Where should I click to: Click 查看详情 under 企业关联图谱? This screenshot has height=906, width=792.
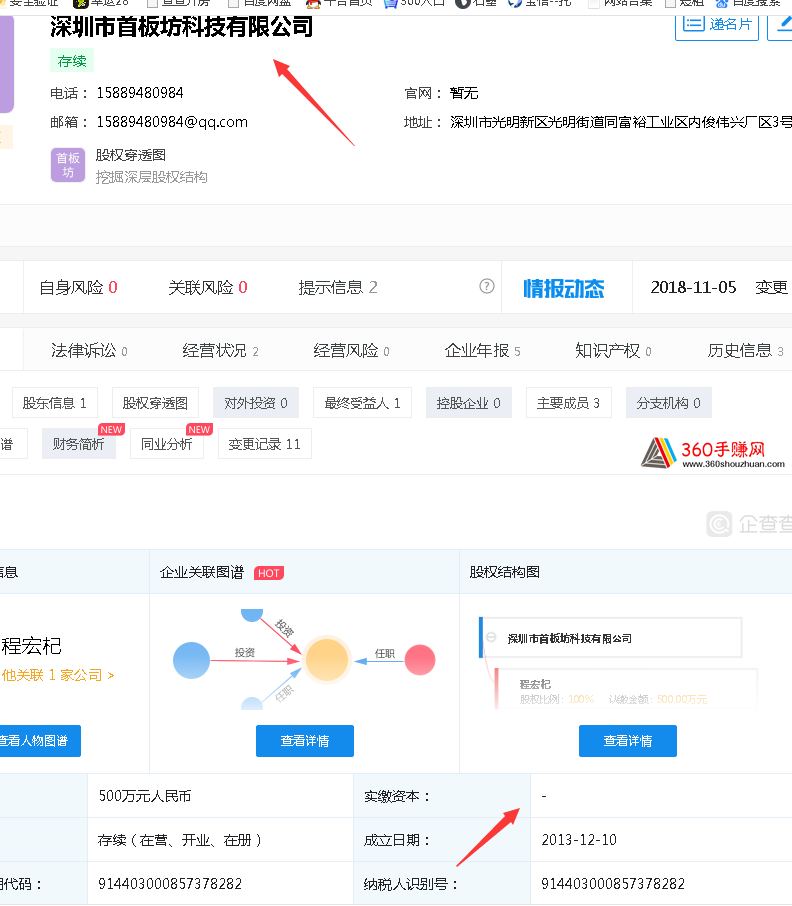[x=305, y=741]
